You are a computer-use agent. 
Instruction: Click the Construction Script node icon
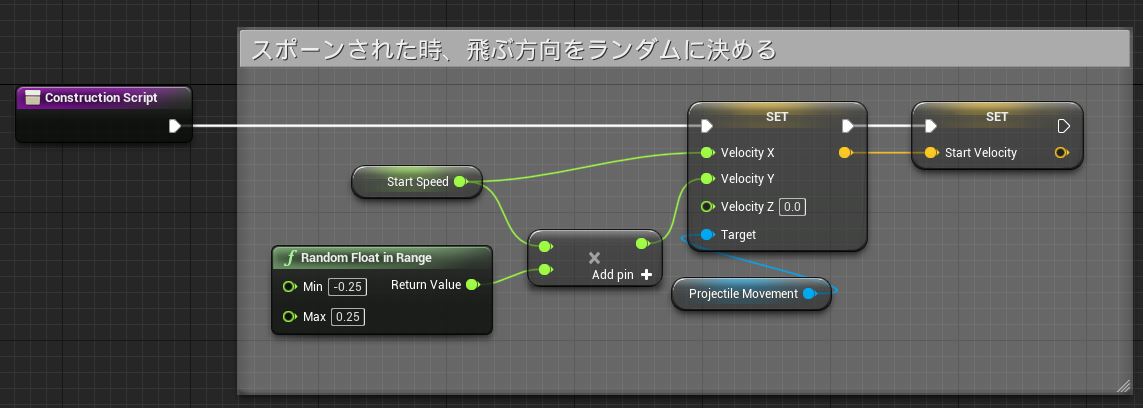click(x=32, y=98)
